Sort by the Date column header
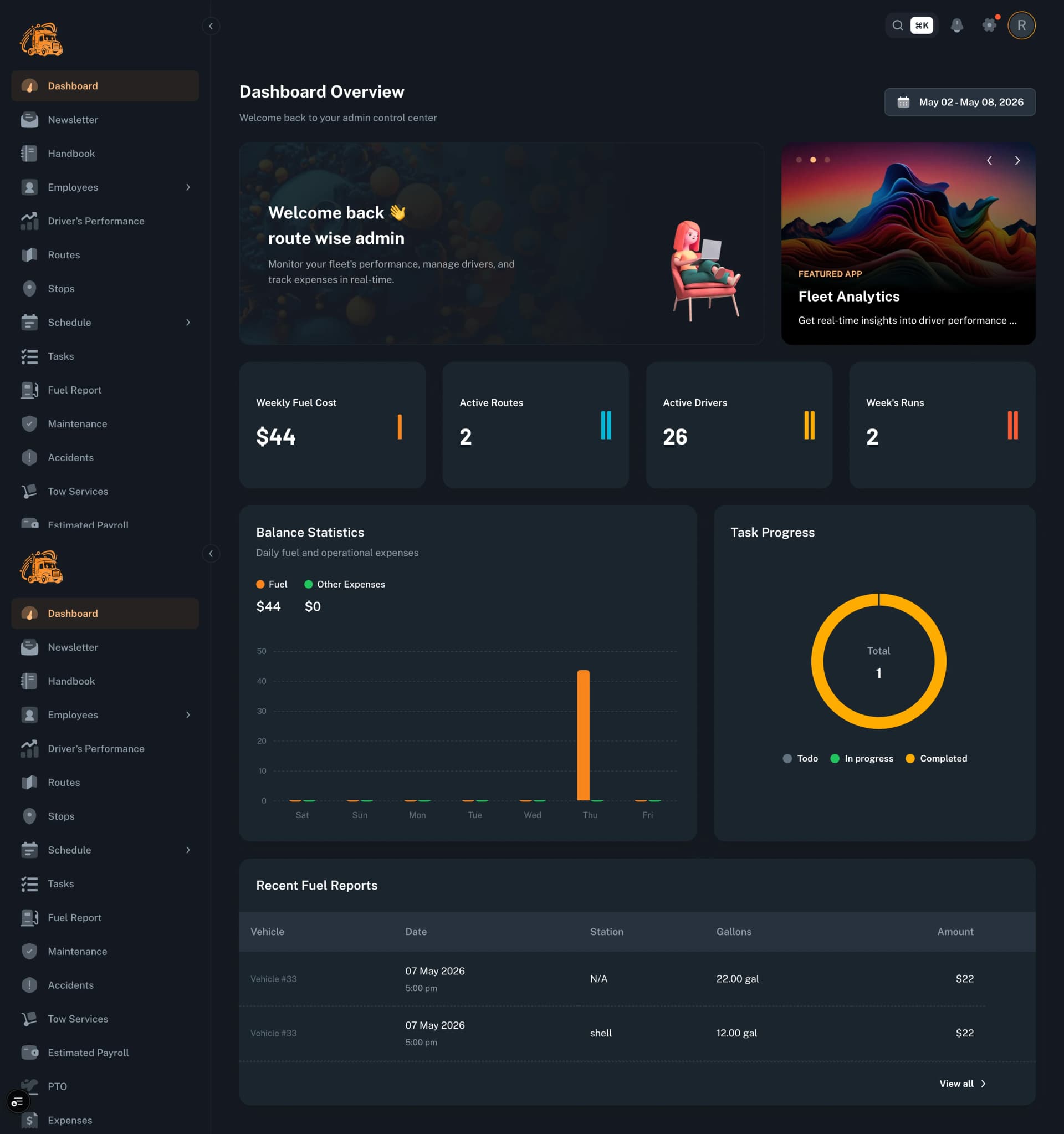 pyautogui.click(x=416, y=932)
